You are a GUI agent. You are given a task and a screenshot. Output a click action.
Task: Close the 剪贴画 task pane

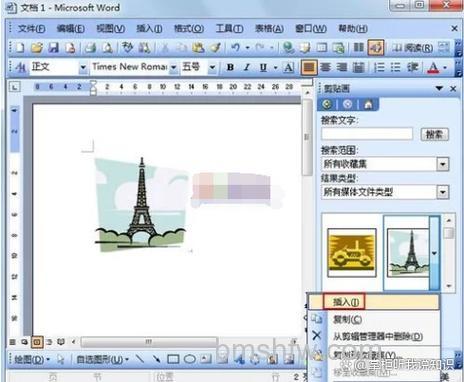453,89
